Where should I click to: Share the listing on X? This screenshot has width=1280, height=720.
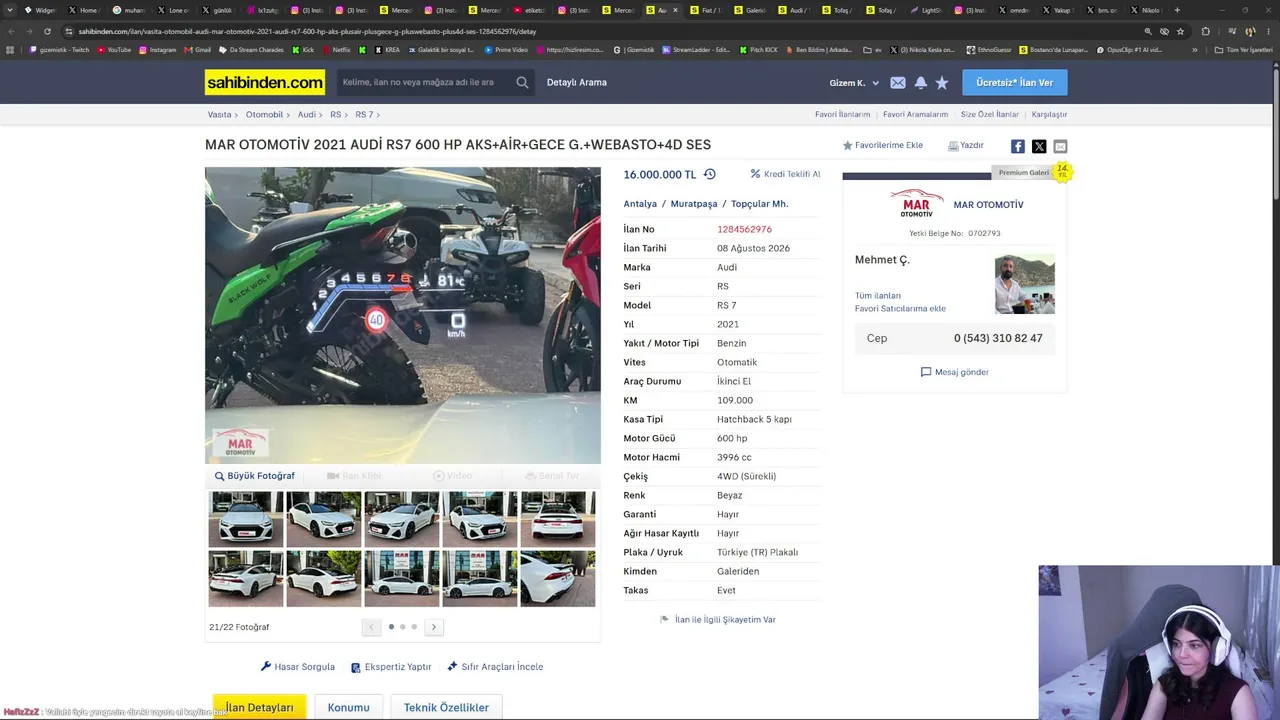1039,146
